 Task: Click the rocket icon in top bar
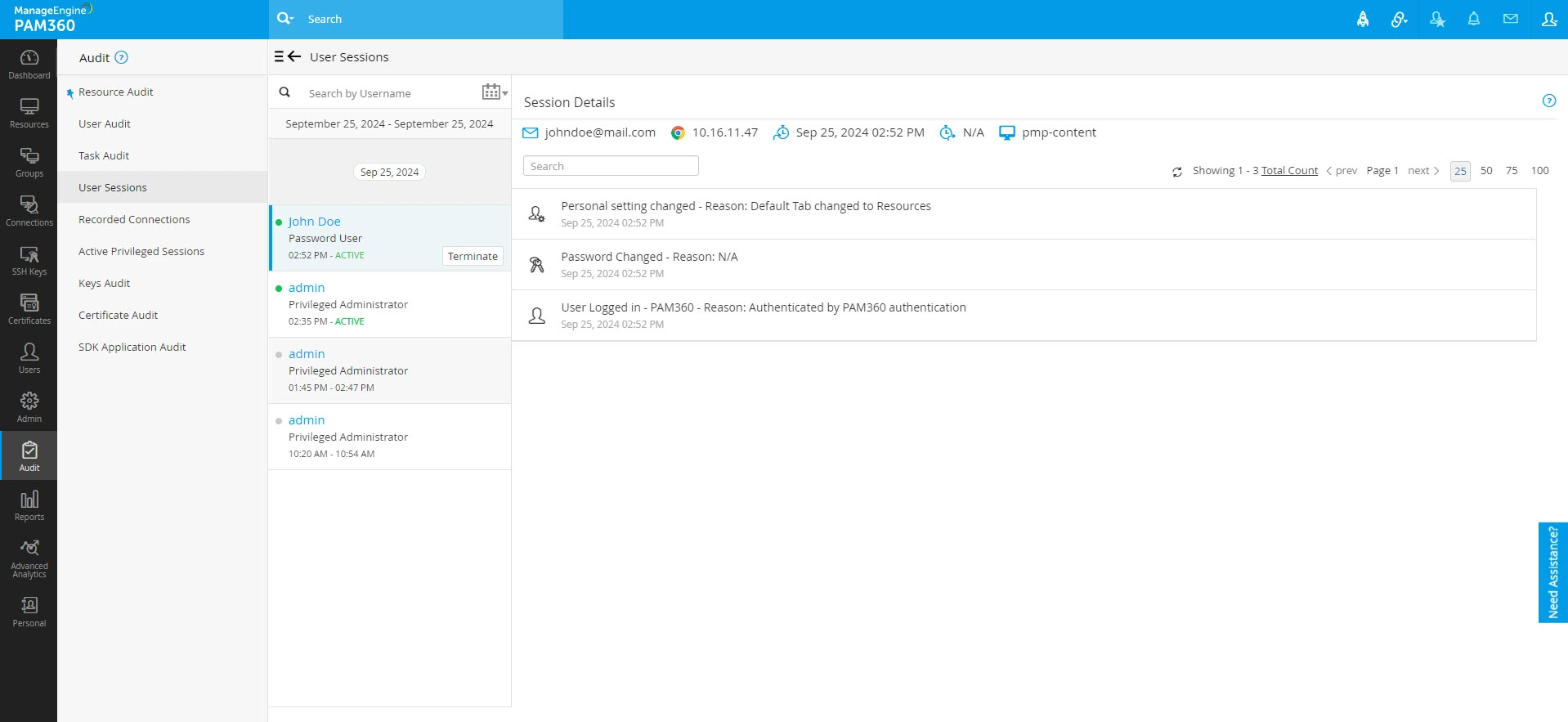pyautogui.click(x=1362, y=19)
